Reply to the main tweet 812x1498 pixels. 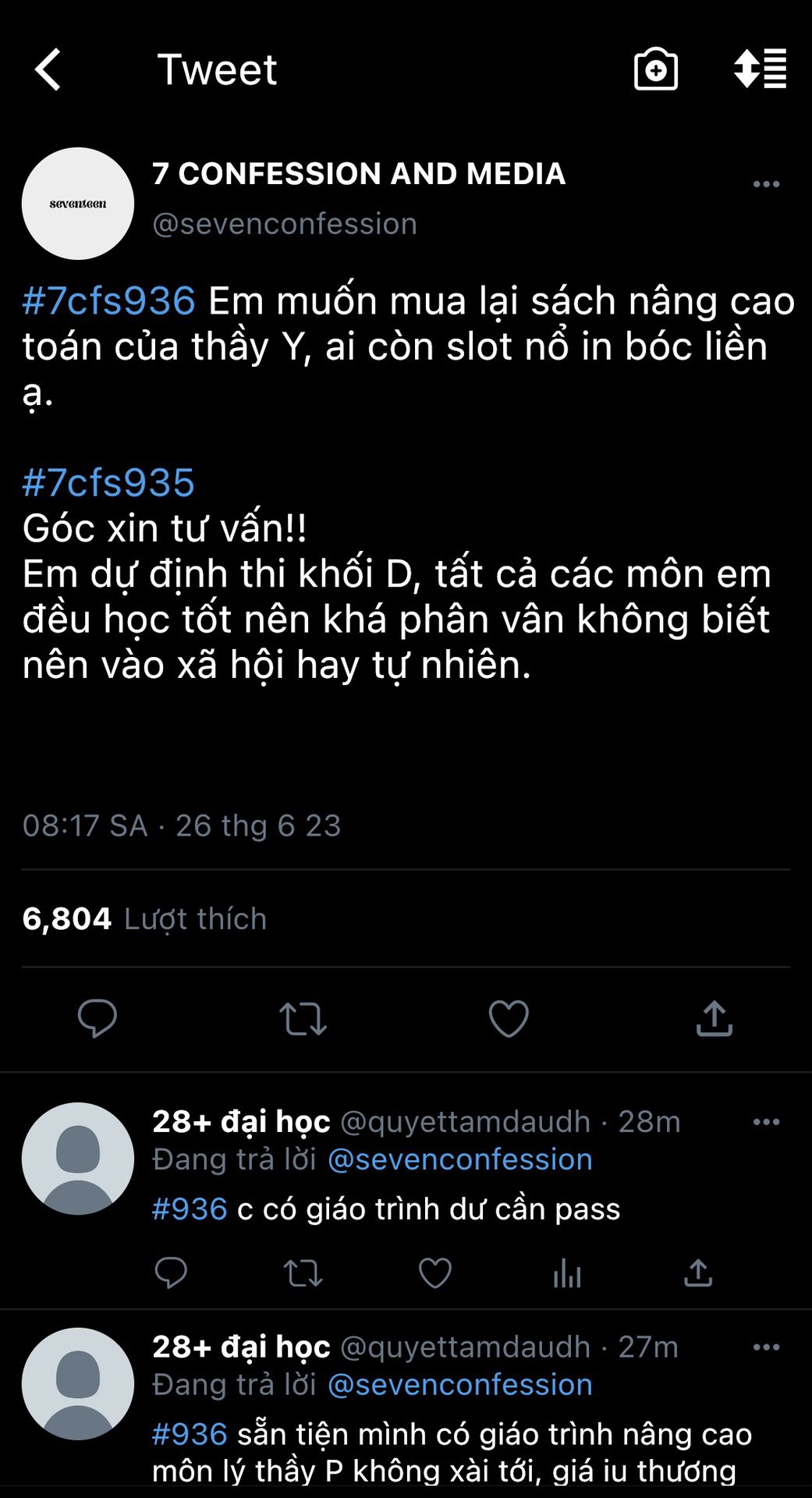[98, 1018]
